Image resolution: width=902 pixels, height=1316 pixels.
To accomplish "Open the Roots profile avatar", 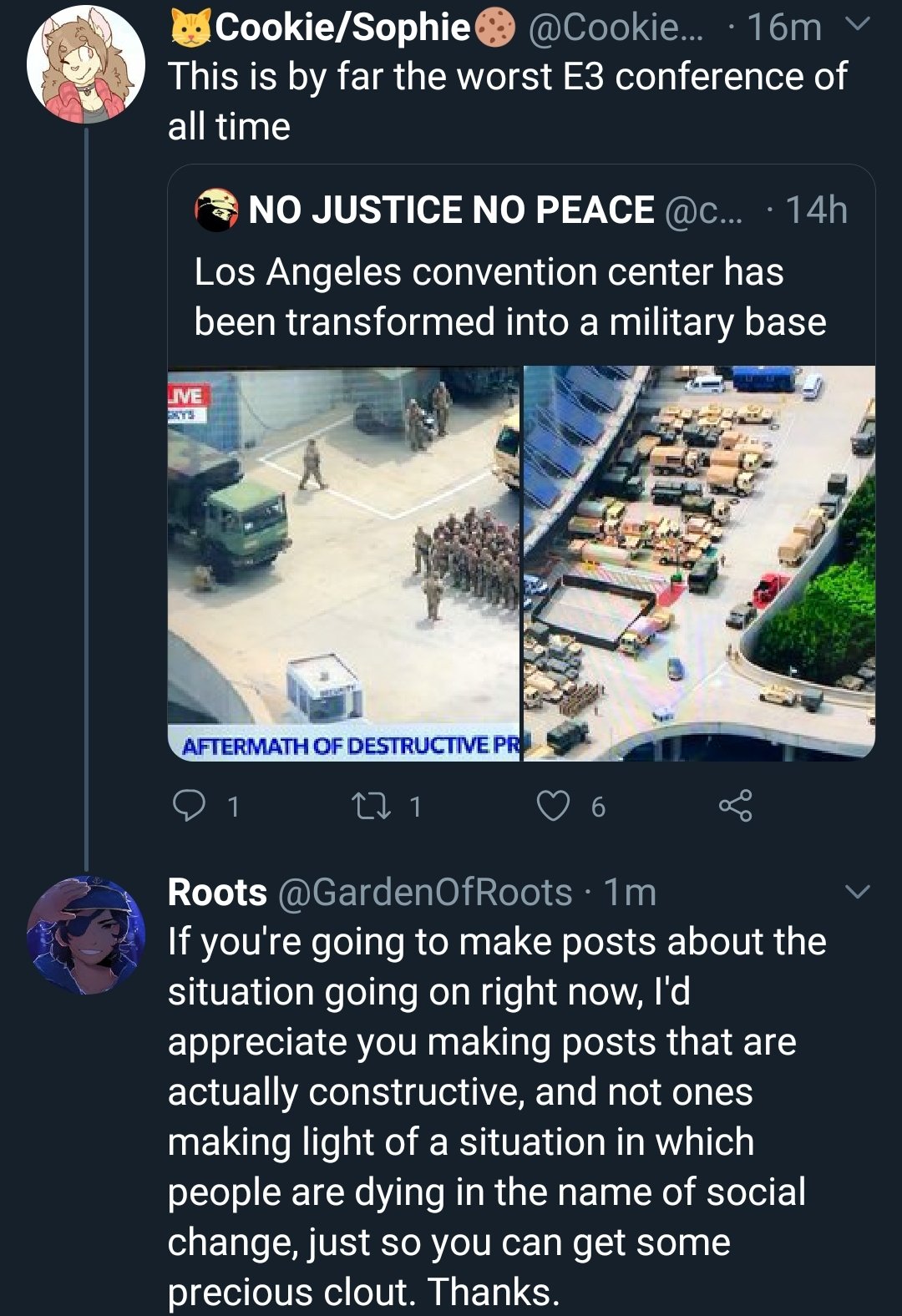I will click(85, 934).
